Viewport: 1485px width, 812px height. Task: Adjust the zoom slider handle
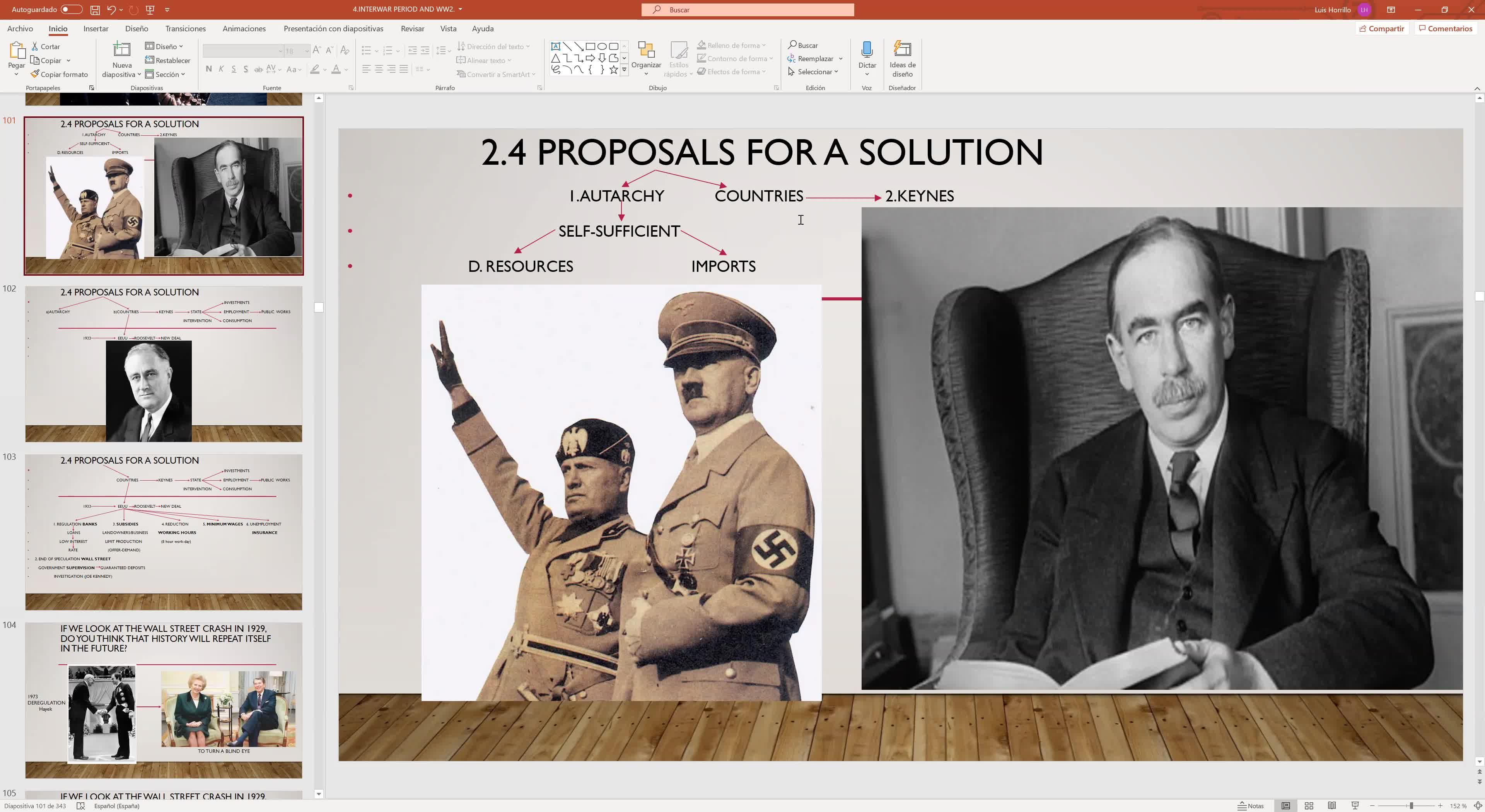[1411, 806]
